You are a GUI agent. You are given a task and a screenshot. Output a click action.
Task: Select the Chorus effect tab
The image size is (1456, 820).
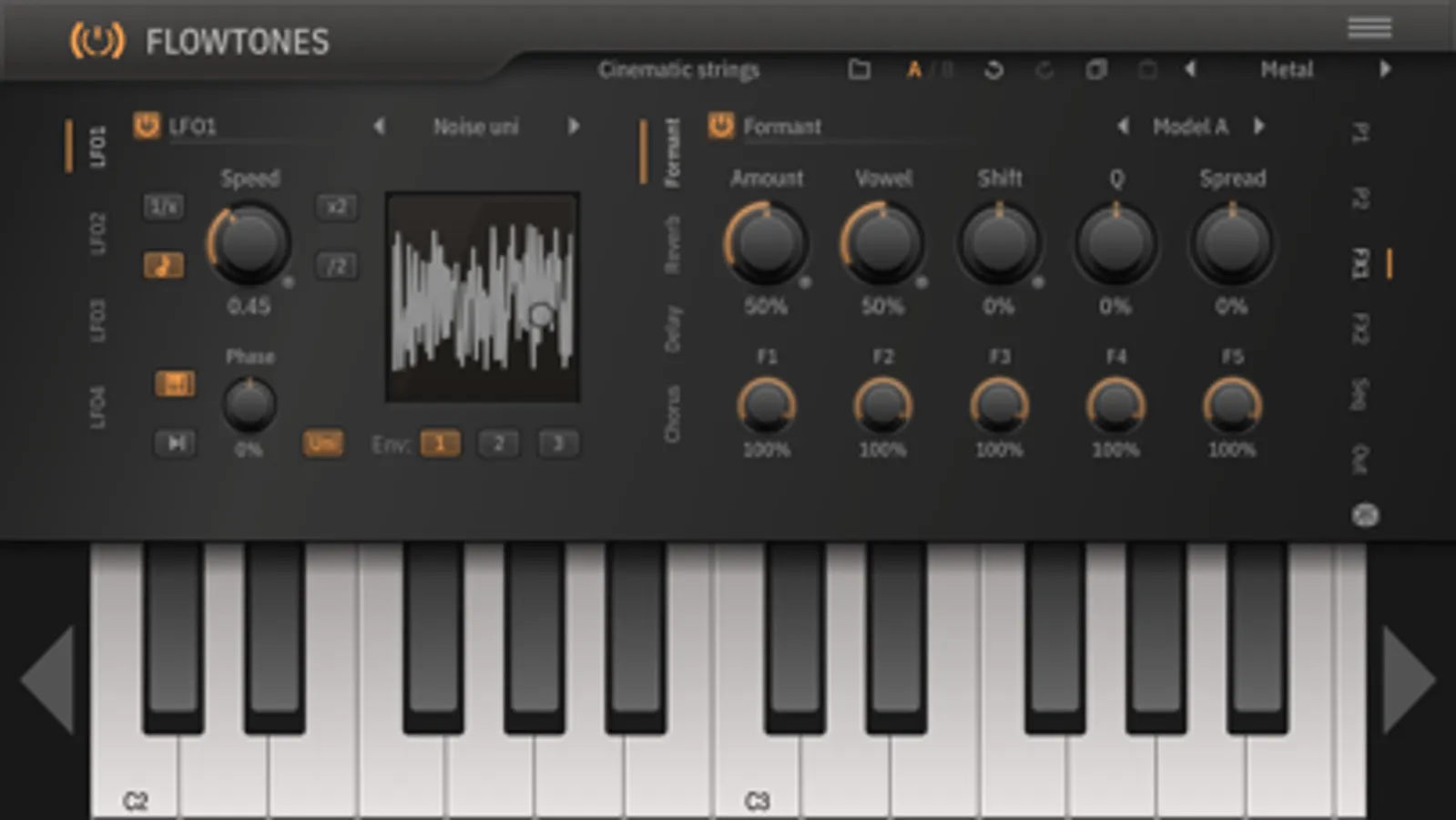tap(673, 415)
